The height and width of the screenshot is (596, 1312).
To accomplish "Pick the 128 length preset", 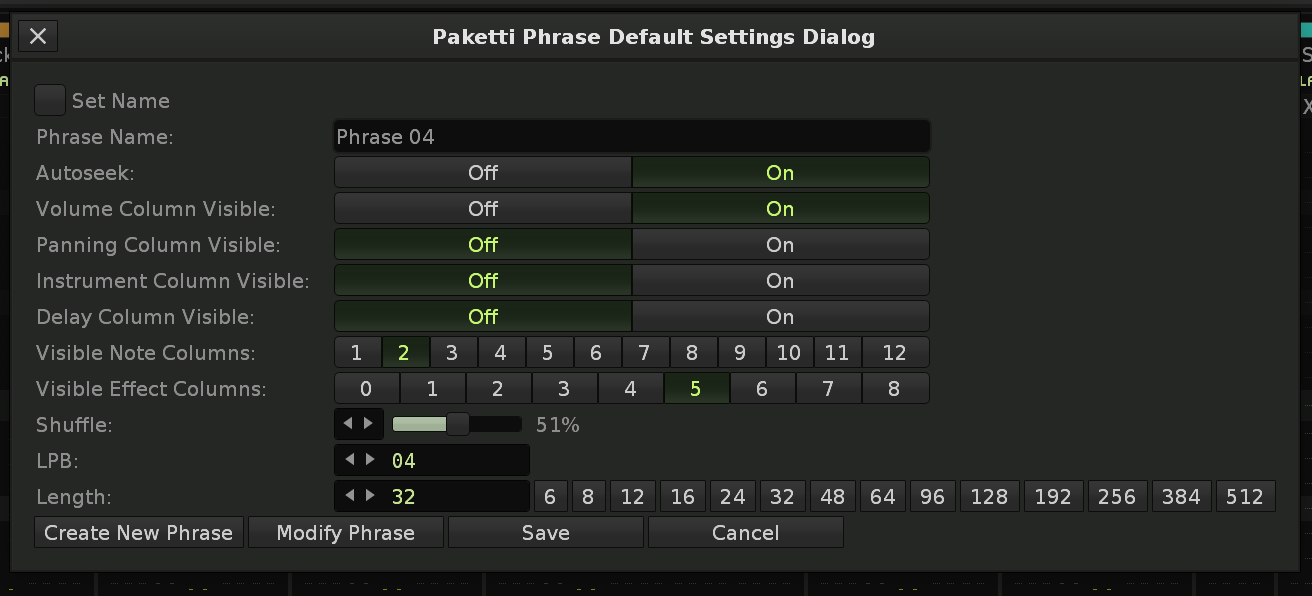I will click(x=989, y=497).
